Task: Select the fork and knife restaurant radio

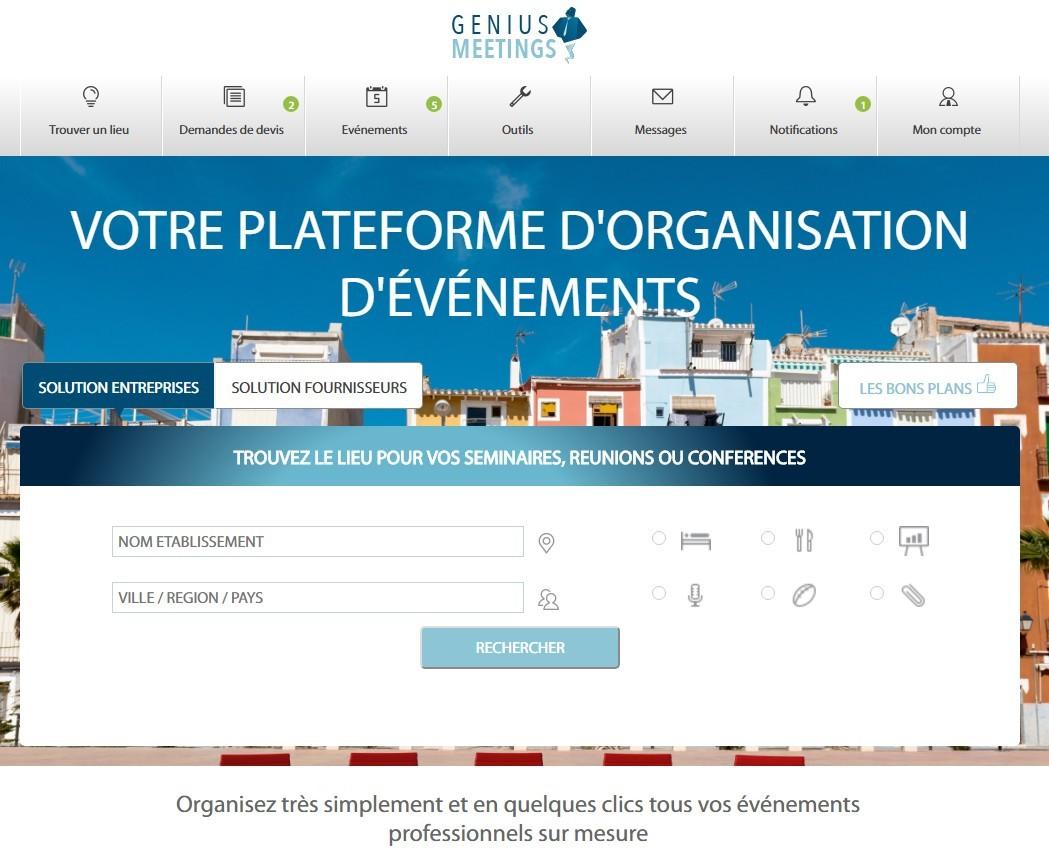Action: pos(768,538)
